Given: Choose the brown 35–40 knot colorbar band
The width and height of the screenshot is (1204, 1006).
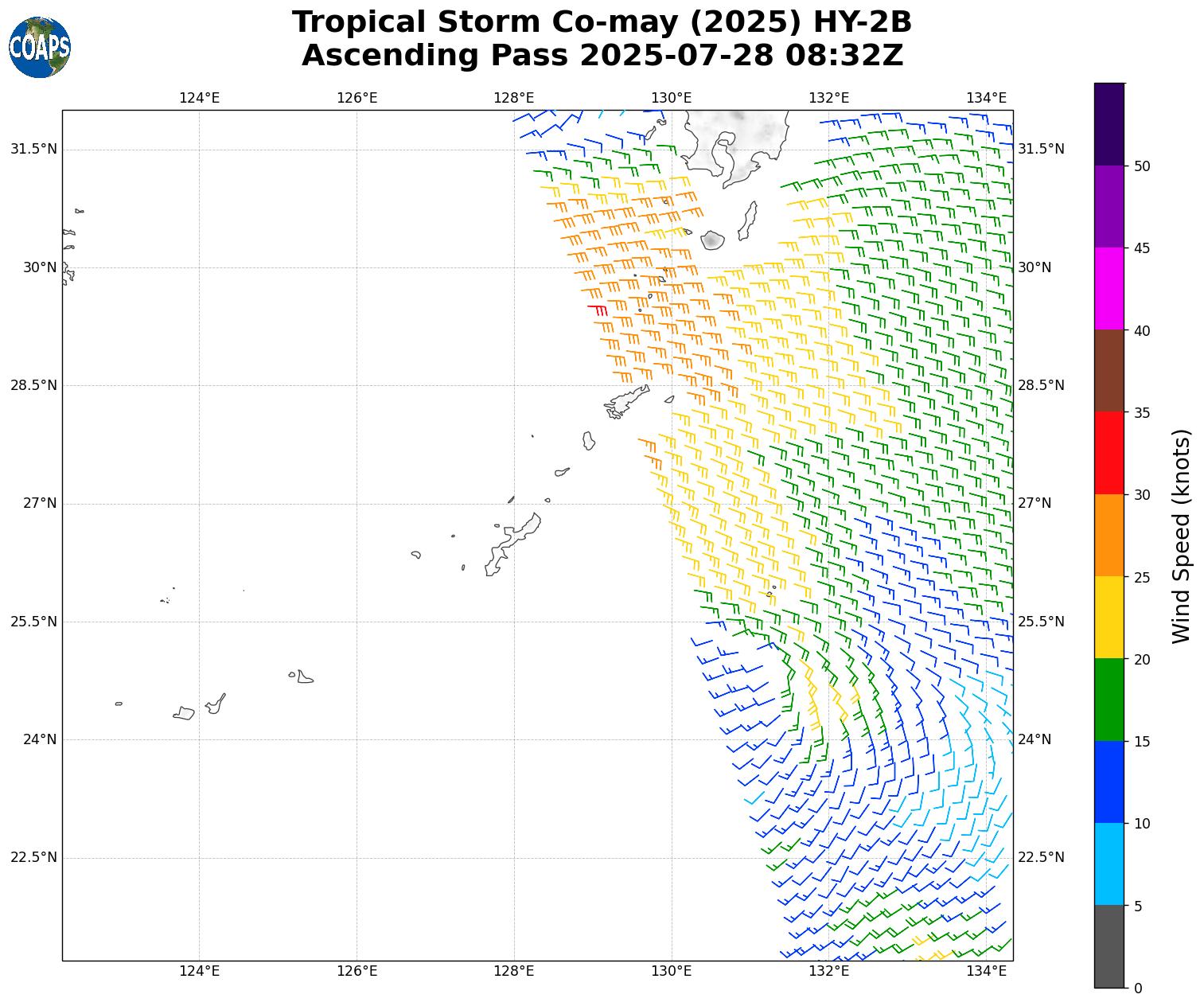Looking at the screenshot, I should click(x=1109, y=371).
